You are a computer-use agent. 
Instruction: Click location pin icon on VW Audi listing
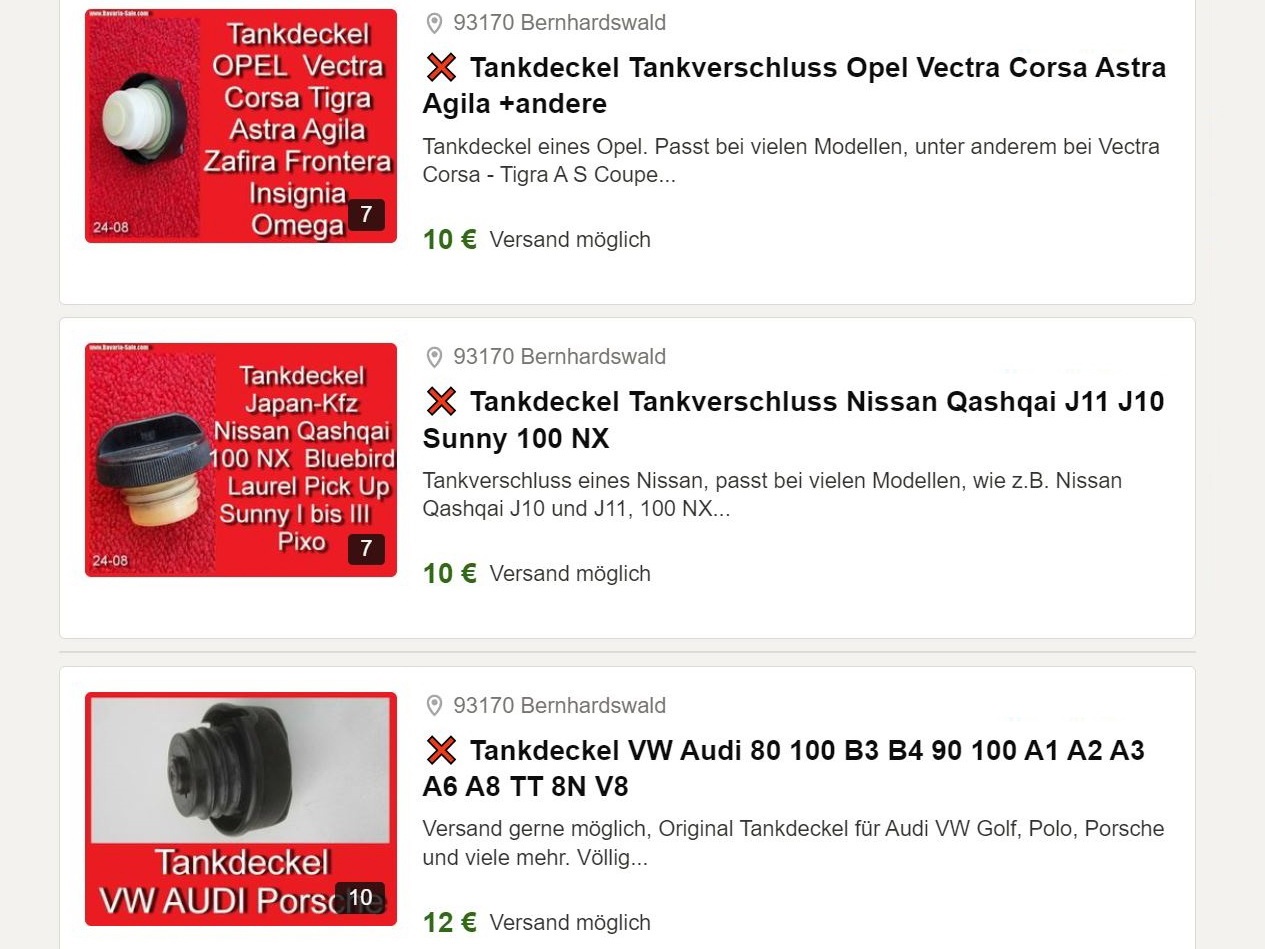tap(434, 706)
